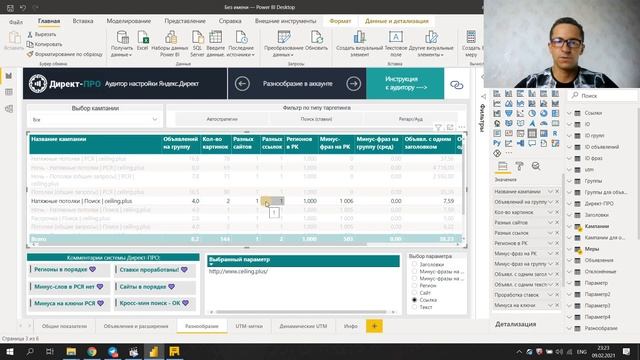Select the Текст radio option
640x360 pixels.
tap(414, 307)
